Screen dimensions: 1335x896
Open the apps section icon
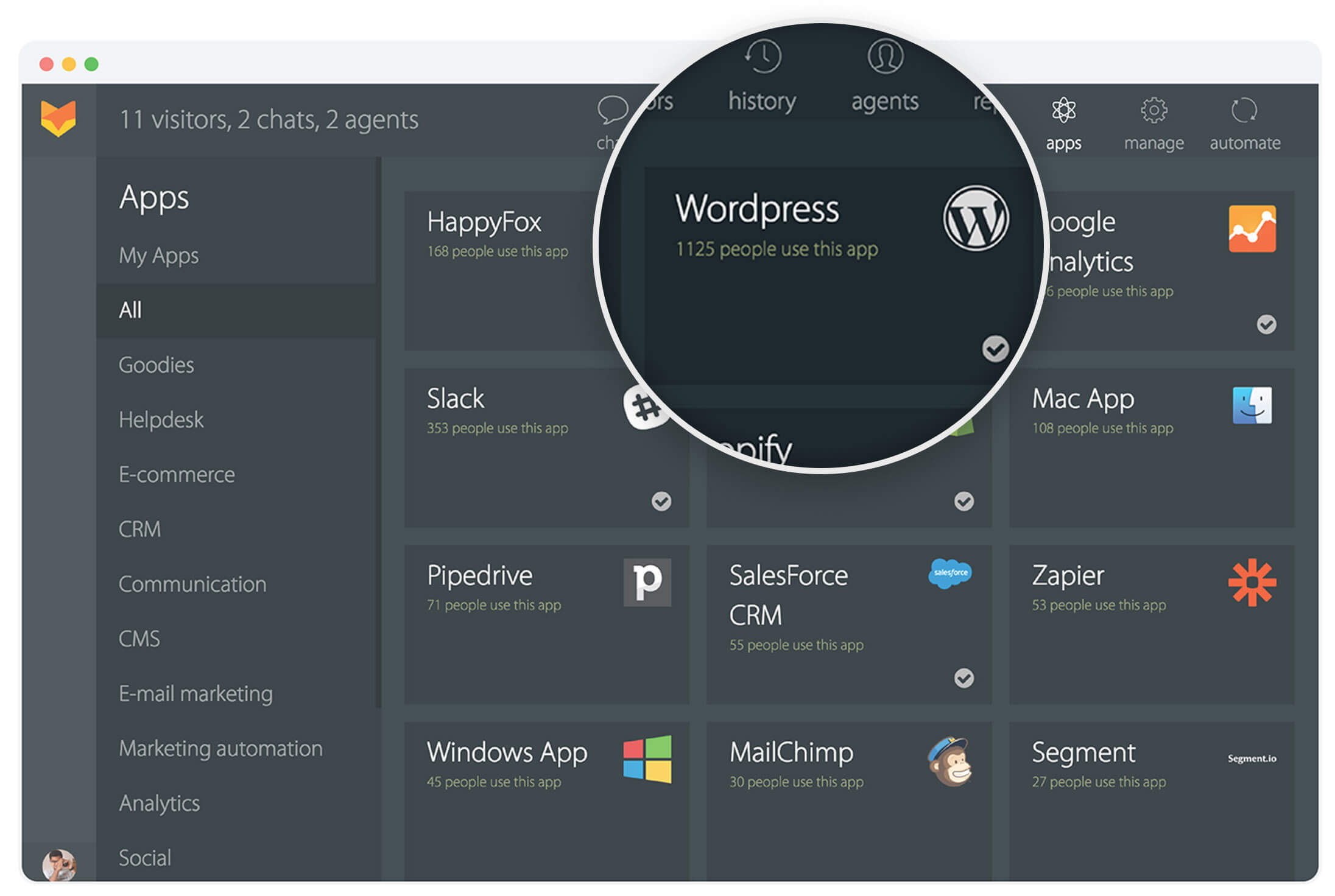click(x=1063, y=110)
